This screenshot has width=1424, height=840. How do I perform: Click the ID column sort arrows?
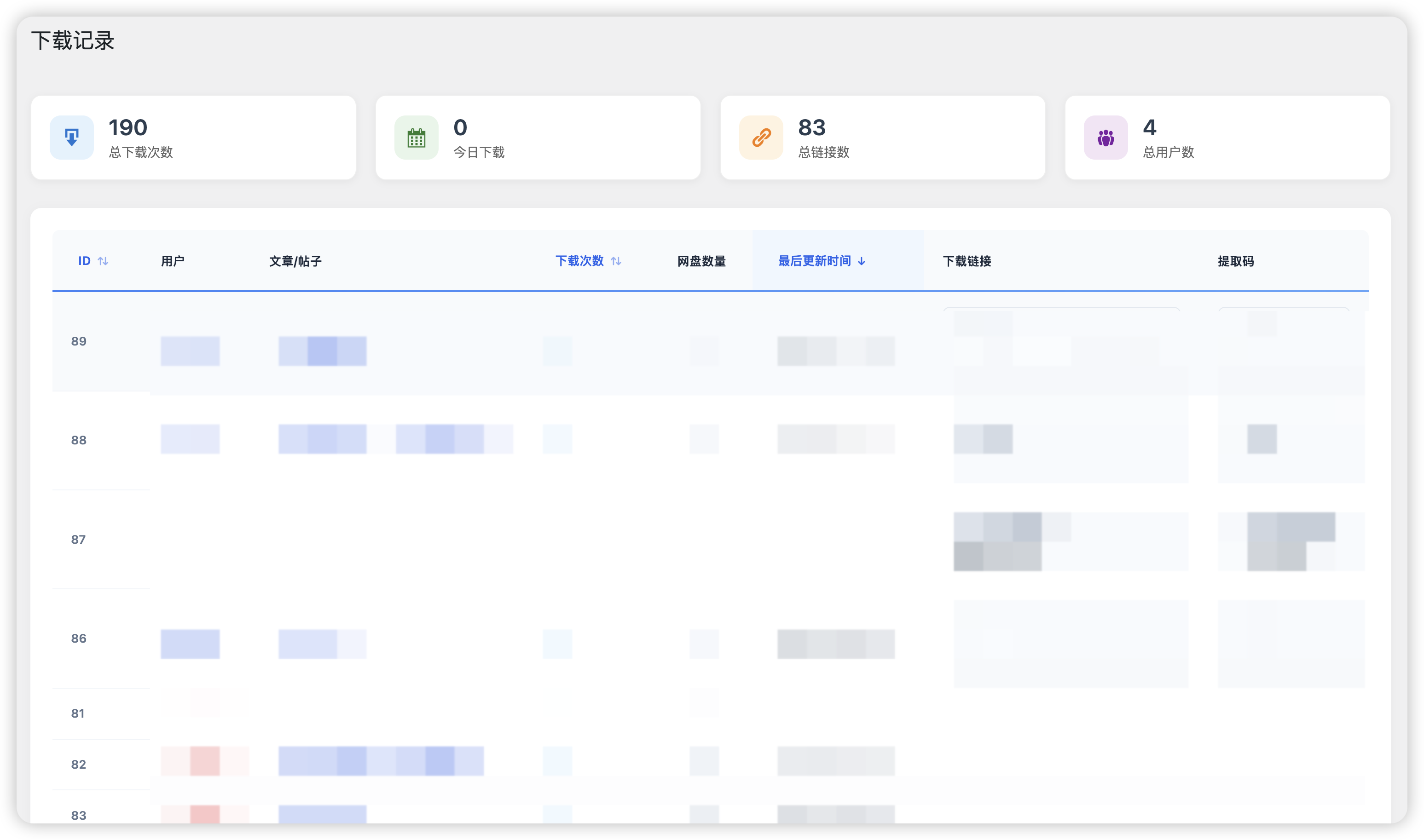(103, 261)
